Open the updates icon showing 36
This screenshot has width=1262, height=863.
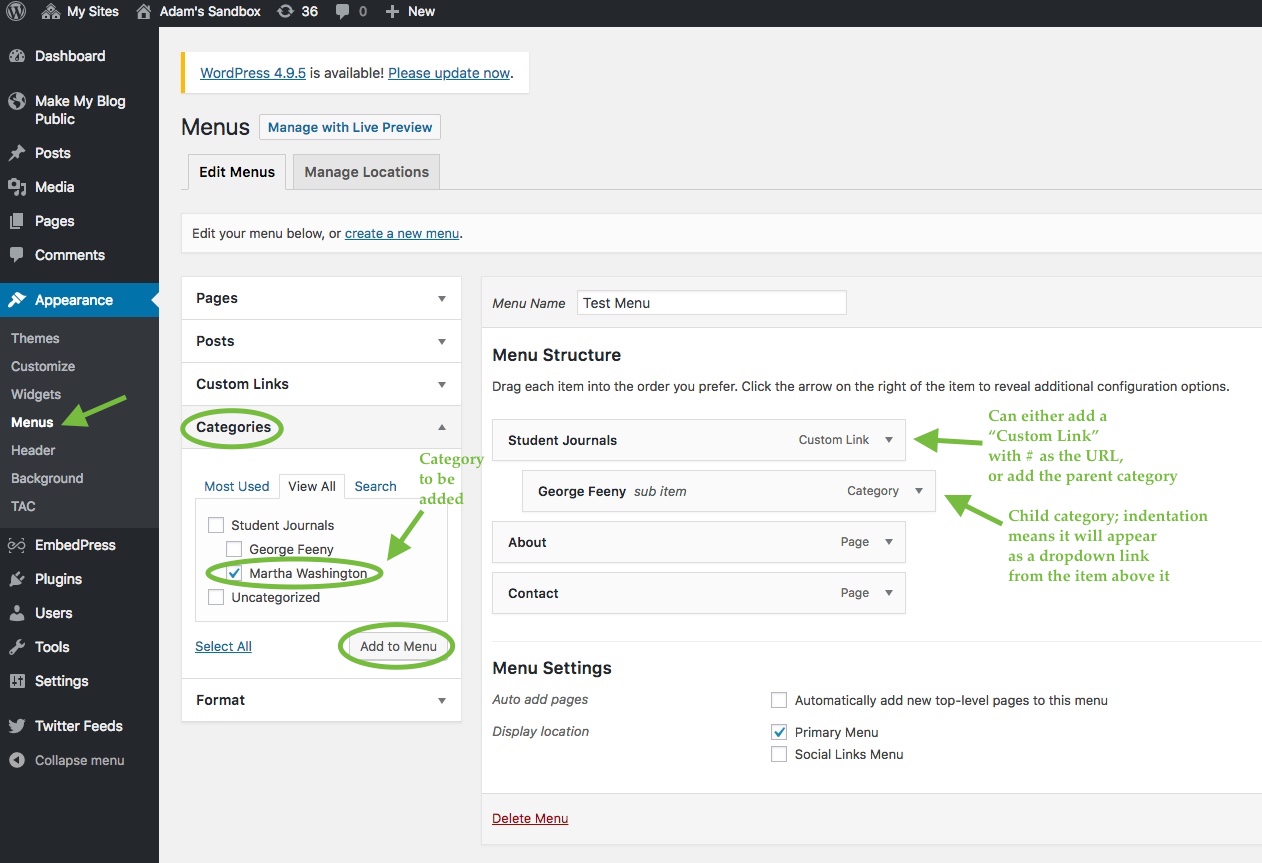(x=286, y=12)
